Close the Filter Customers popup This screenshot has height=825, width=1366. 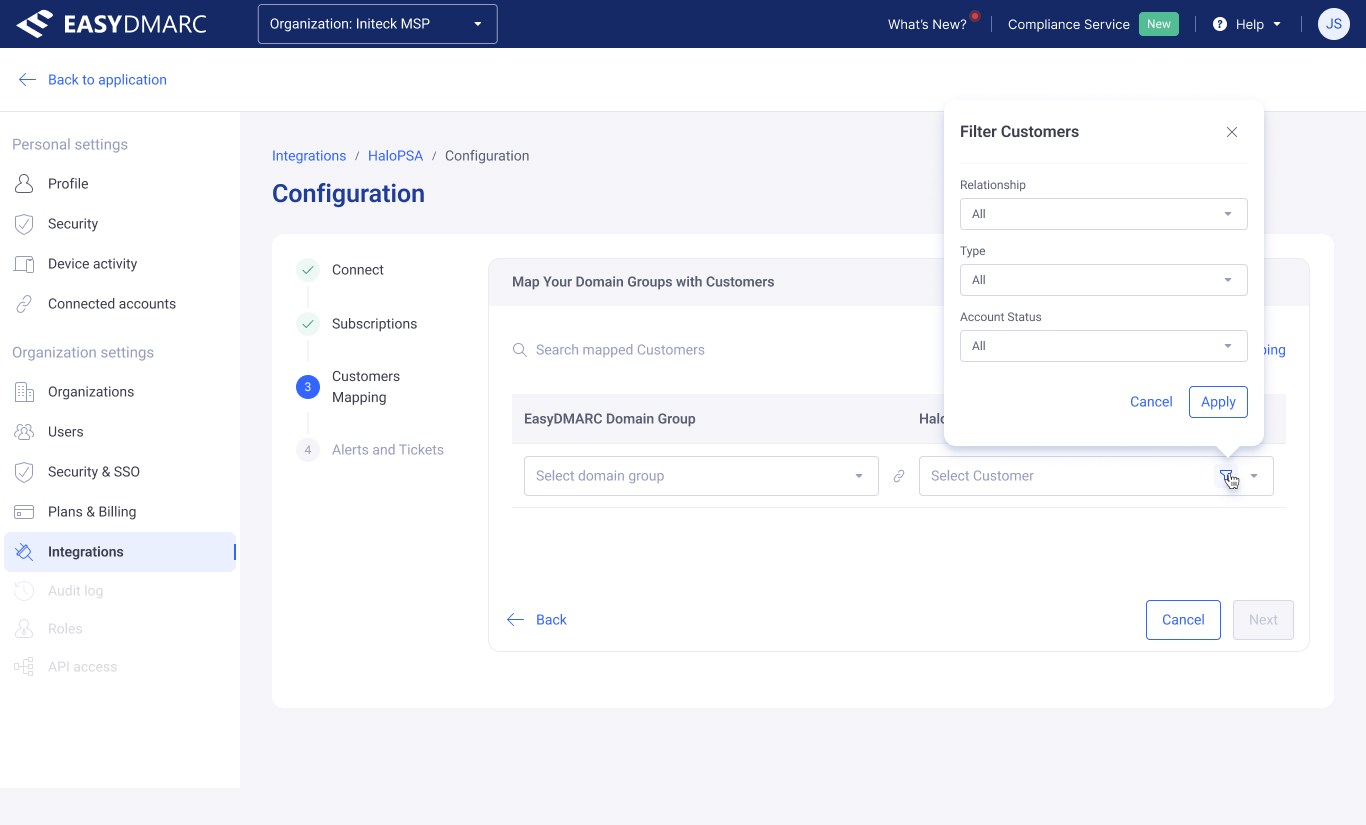(x=1232, y=132)
